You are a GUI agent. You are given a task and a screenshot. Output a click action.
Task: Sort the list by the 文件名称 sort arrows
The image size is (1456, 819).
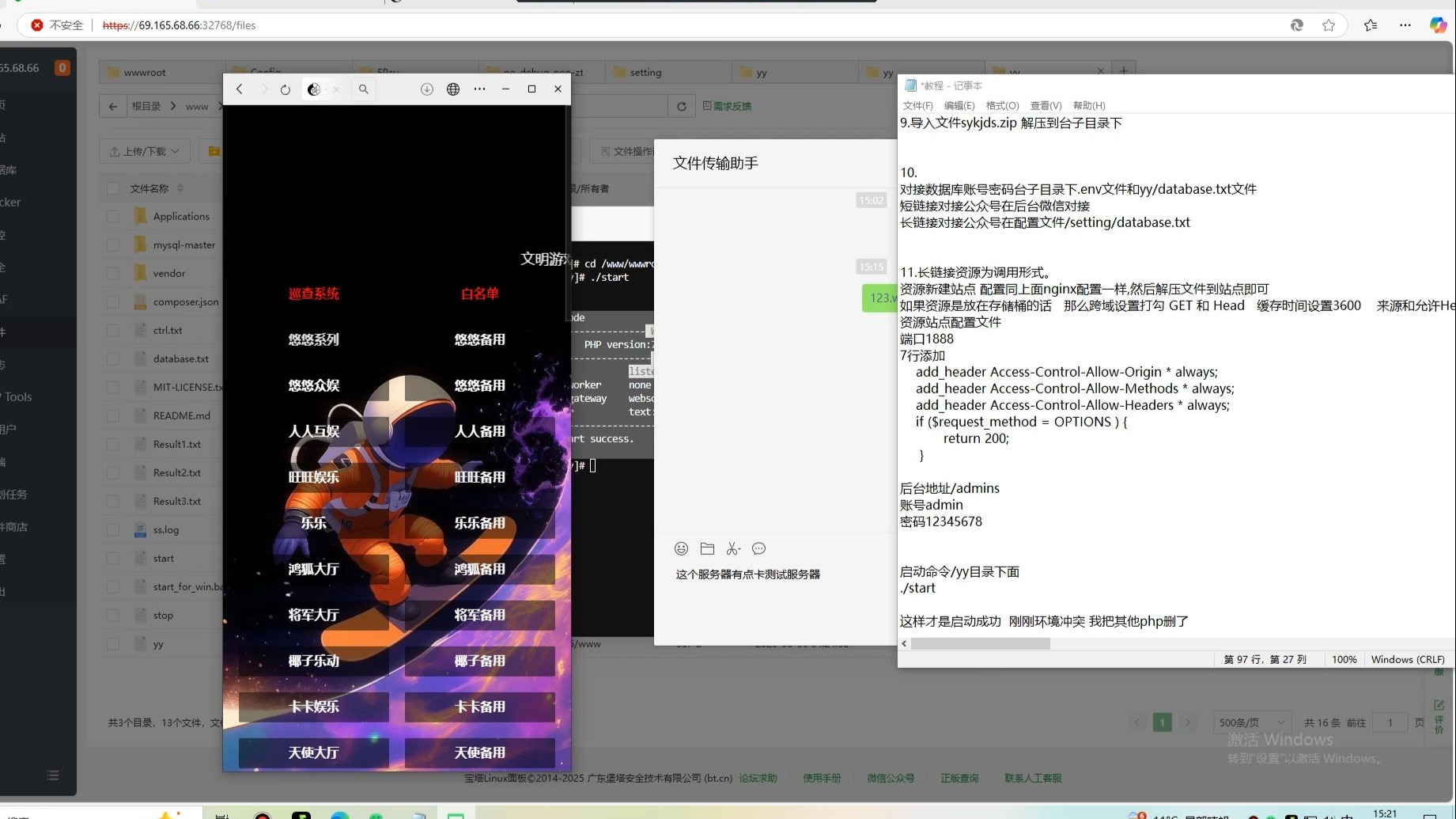pyautogui.click(x=180, y=188)
